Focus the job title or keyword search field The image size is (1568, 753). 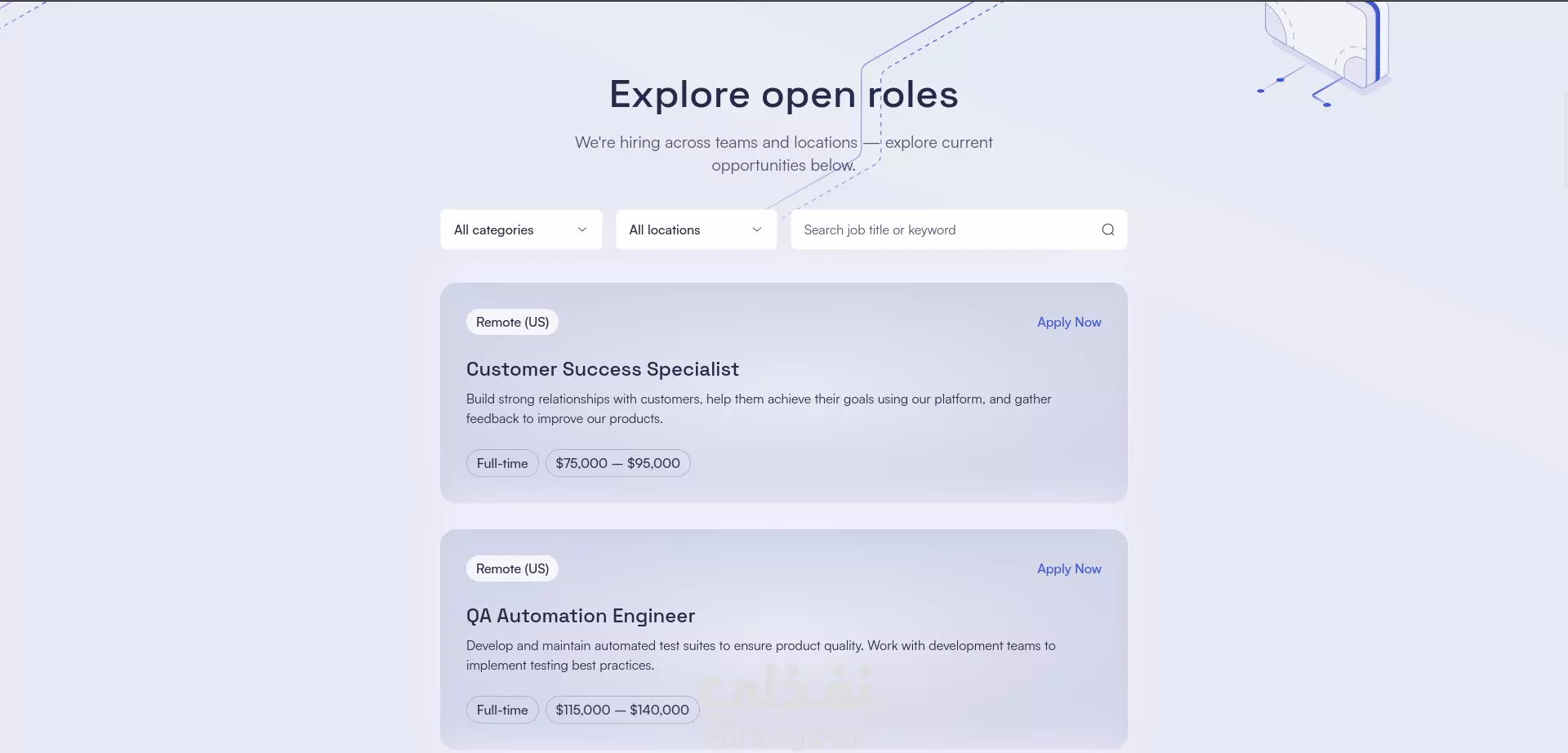point(947,229)
